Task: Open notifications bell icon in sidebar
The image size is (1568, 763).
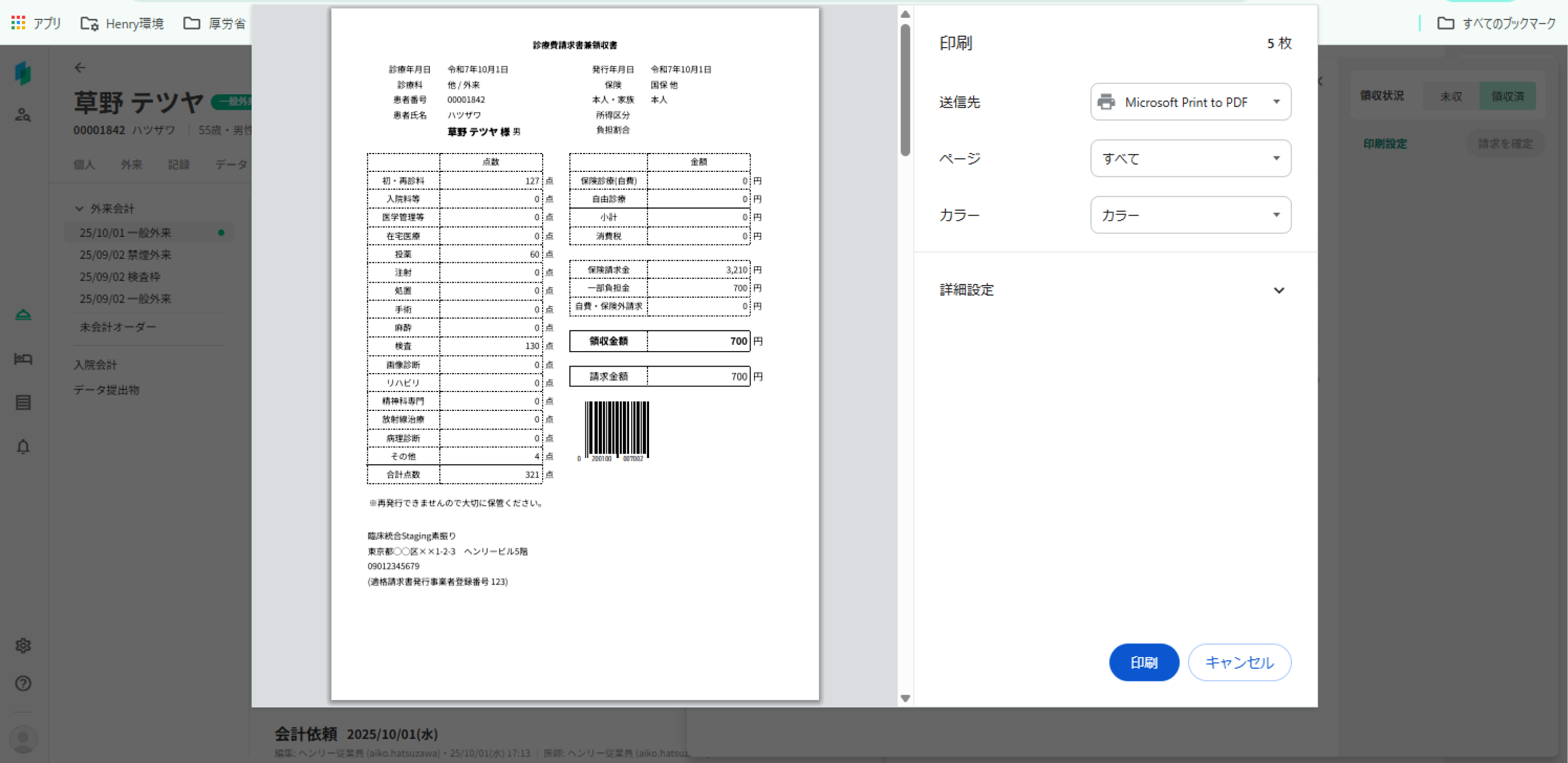Action: click(23, 447)
